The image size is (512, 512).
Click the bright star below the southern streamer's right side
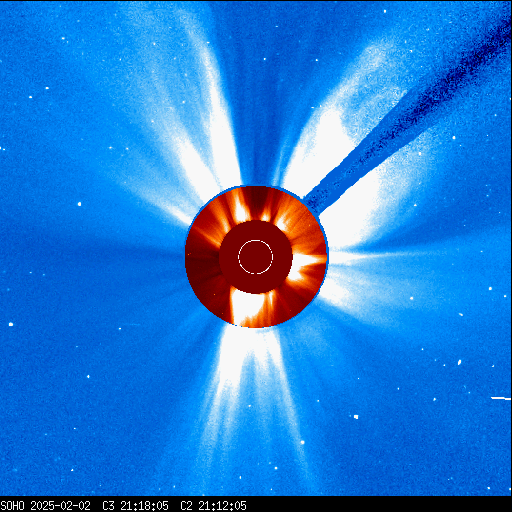(x=302, y=442)
